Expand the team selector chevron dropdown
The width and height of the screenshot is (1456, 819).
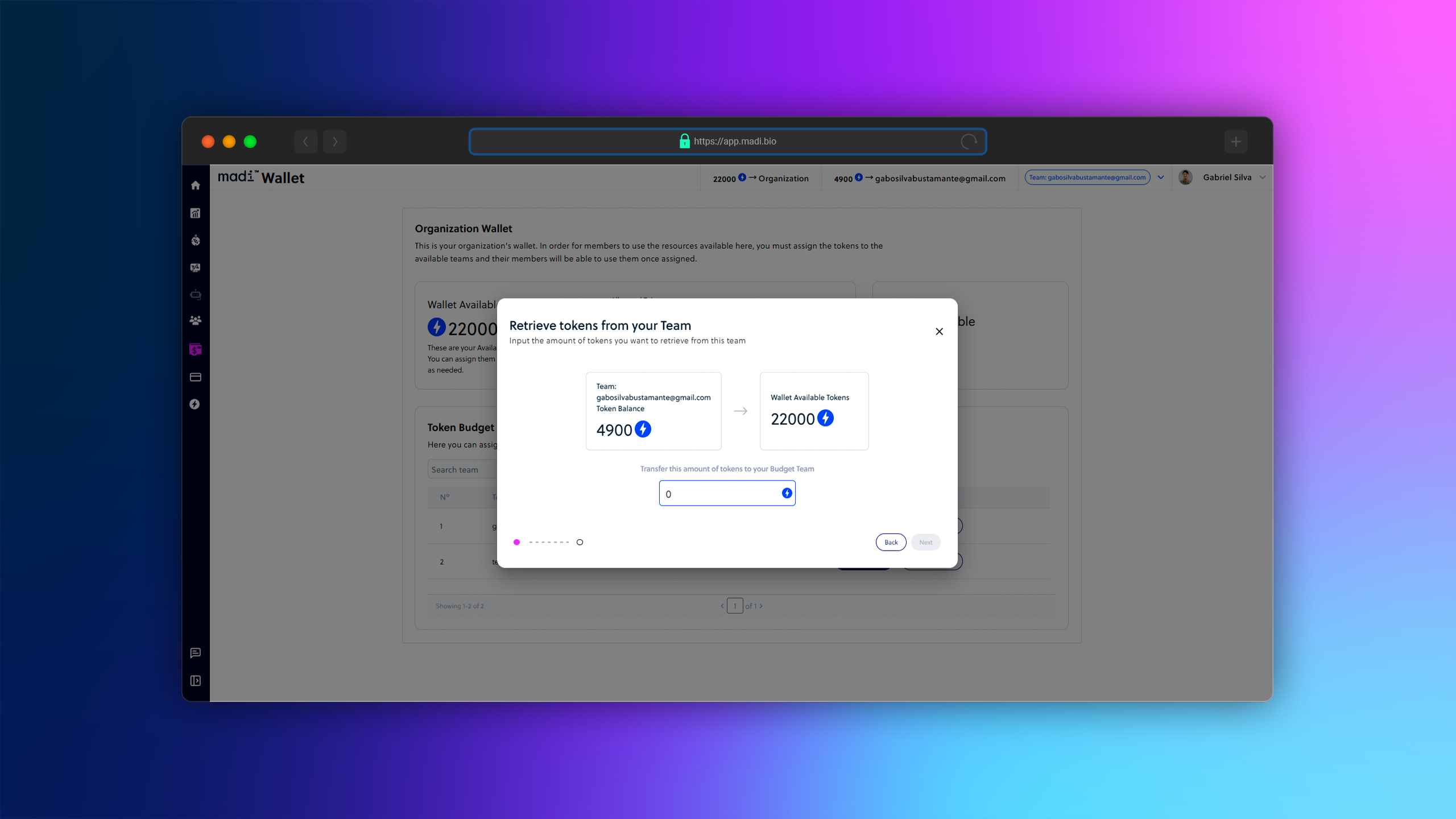(1161, 177)
